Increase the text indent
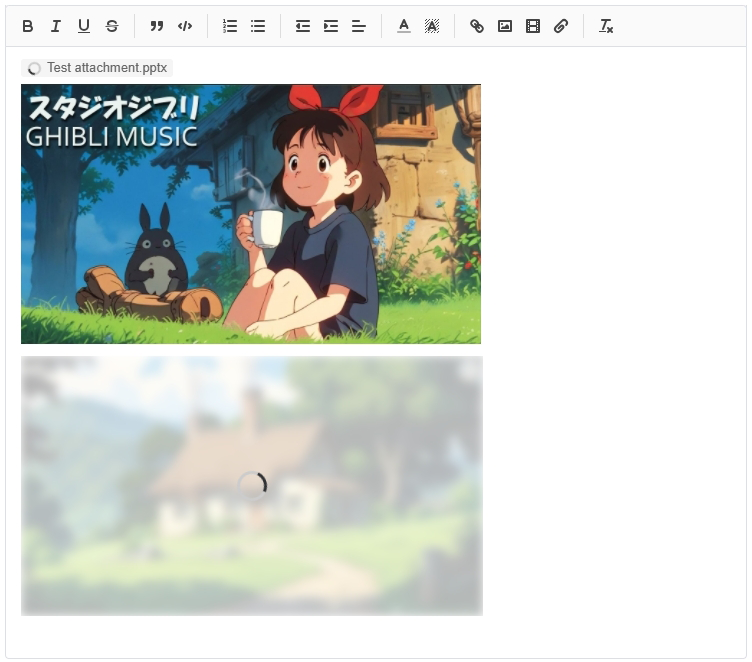The height and width of the screenshot is (662, 752). coord(331,26)
